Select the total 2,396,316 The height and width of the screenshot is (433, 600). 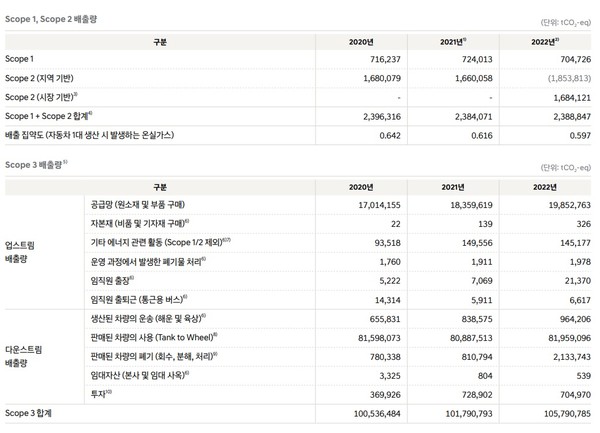tap(382, 117)
